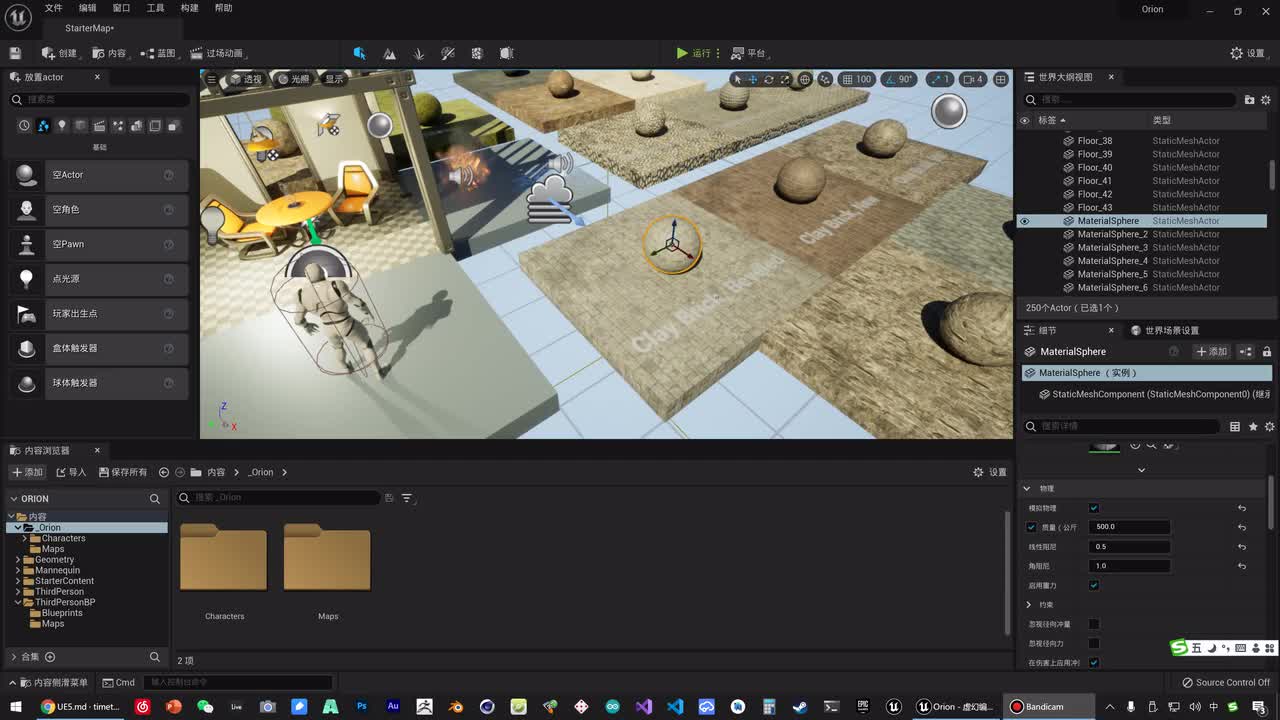Viewport: 1280px width, 720px height.
Task: Toggle visibility eye of MaterialSphere actor
Action: (1024, 221)
